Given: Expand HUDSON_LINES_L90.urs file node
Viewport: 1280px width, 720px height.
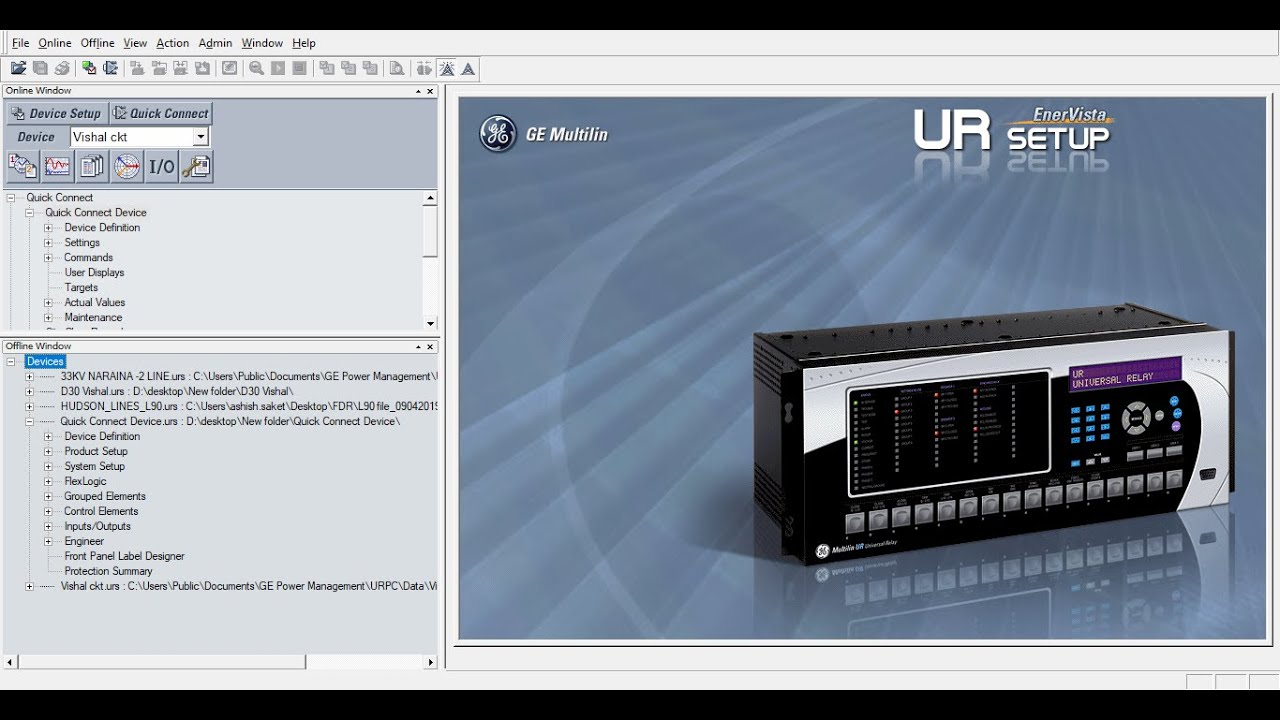Looking at the screenshot, I should (x=29, y=407).
